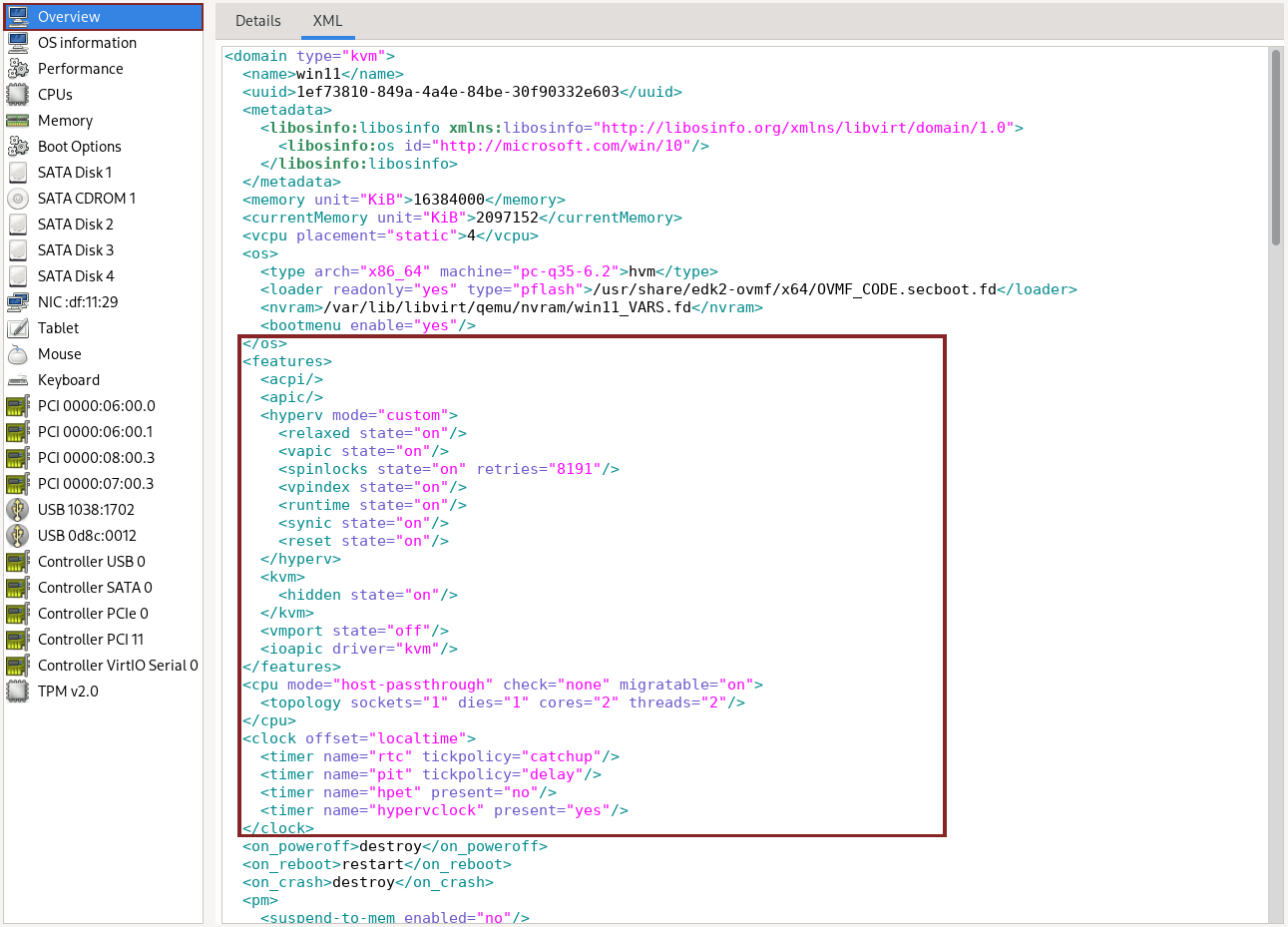Click the vcpu placement line
The height and width of the screenshot is (927, 1288).
click(390, 235)
